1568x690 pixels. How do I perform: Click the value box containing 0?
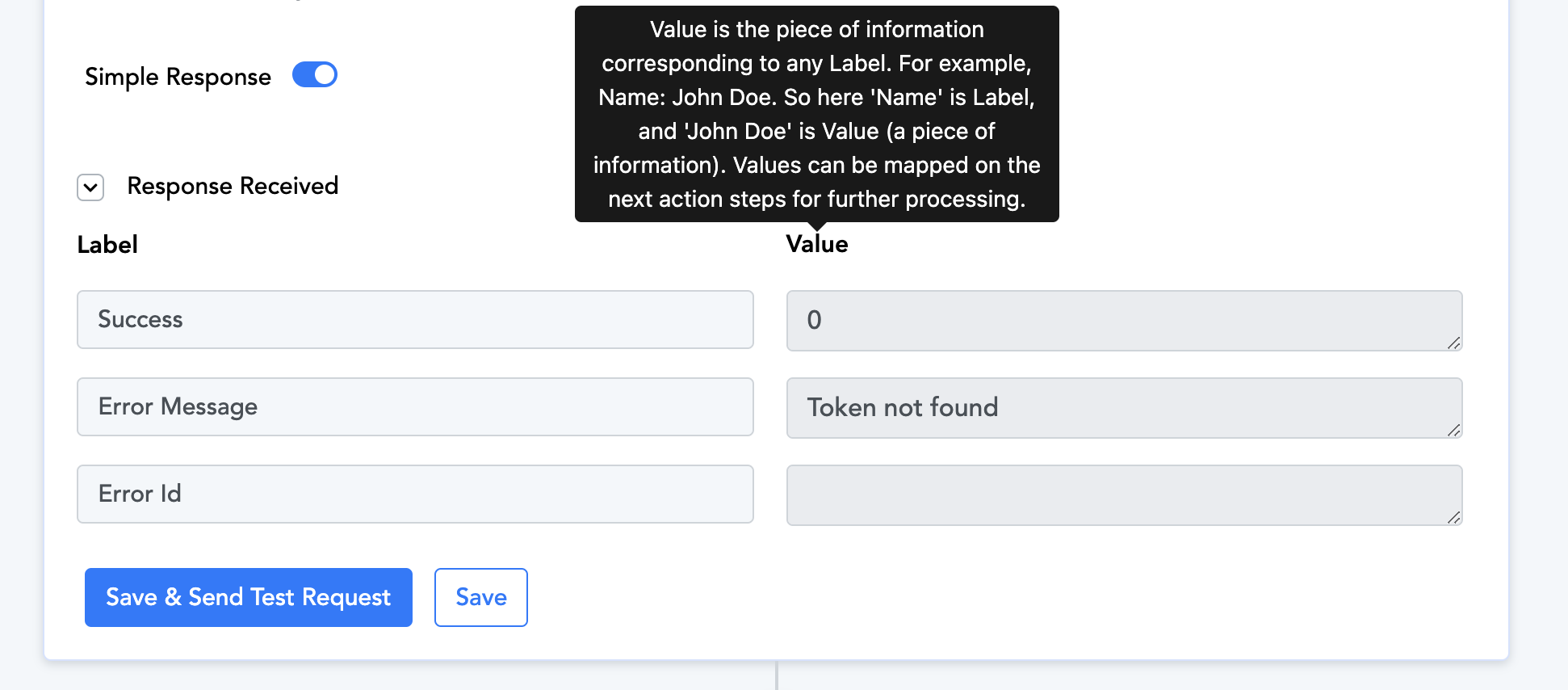click(1124, 321)
